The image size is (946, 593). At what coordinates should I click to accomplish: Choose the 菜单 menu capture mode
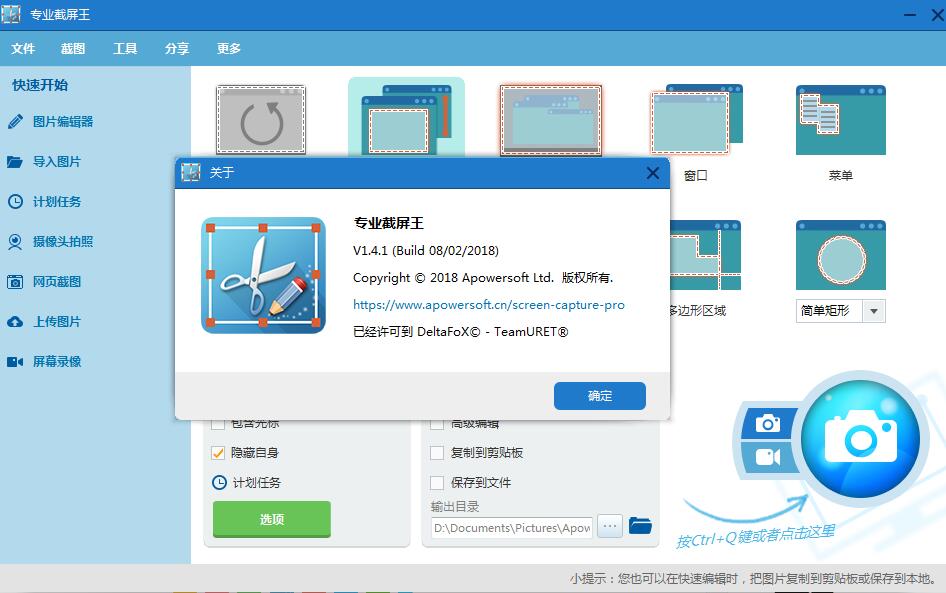pyautogui.click(x=840, y=120)
